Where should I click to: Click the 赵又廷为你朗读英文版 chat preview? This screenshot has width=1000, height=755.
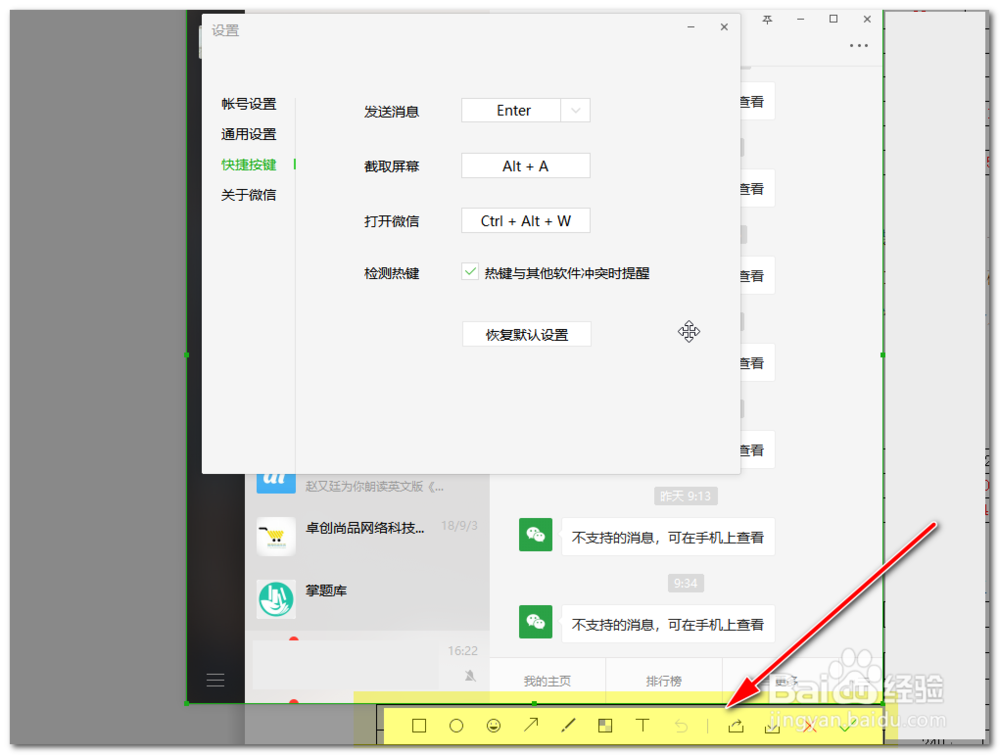(374, 487)
